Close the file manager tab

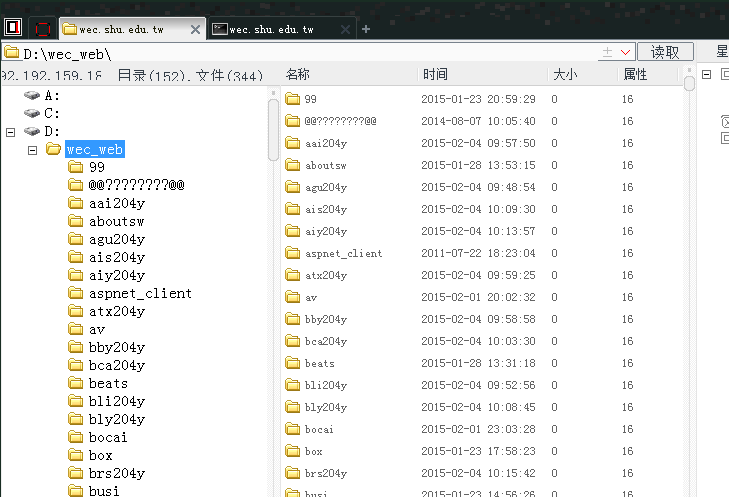(196, 30)
